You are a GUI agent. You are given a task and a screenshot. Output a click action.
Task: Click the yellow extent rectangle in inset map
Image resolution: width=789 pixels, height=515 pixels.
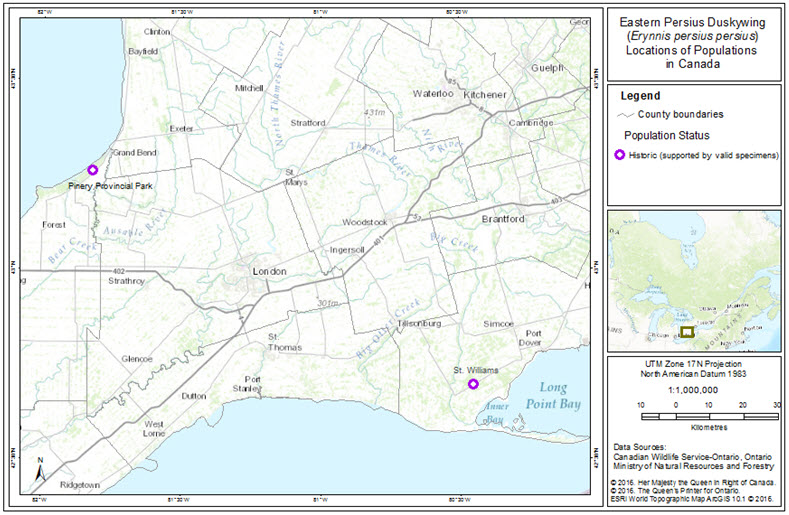pos(687,331)
